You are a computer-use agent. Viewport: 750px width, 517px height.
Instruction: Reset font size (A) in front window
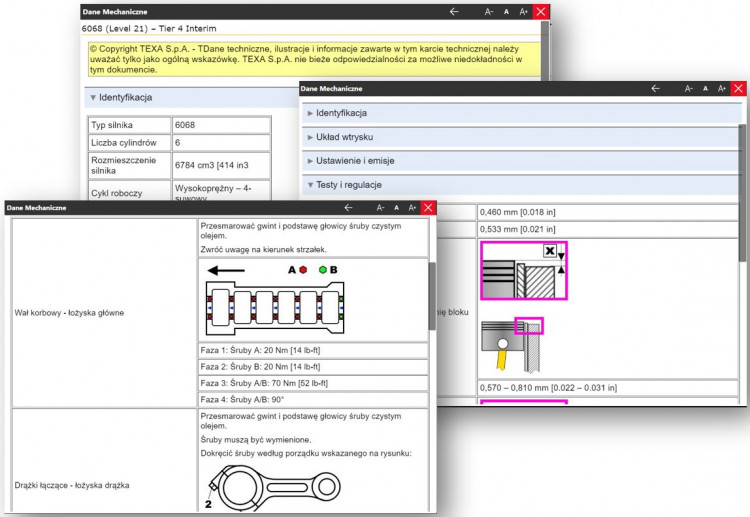(396, 208)
